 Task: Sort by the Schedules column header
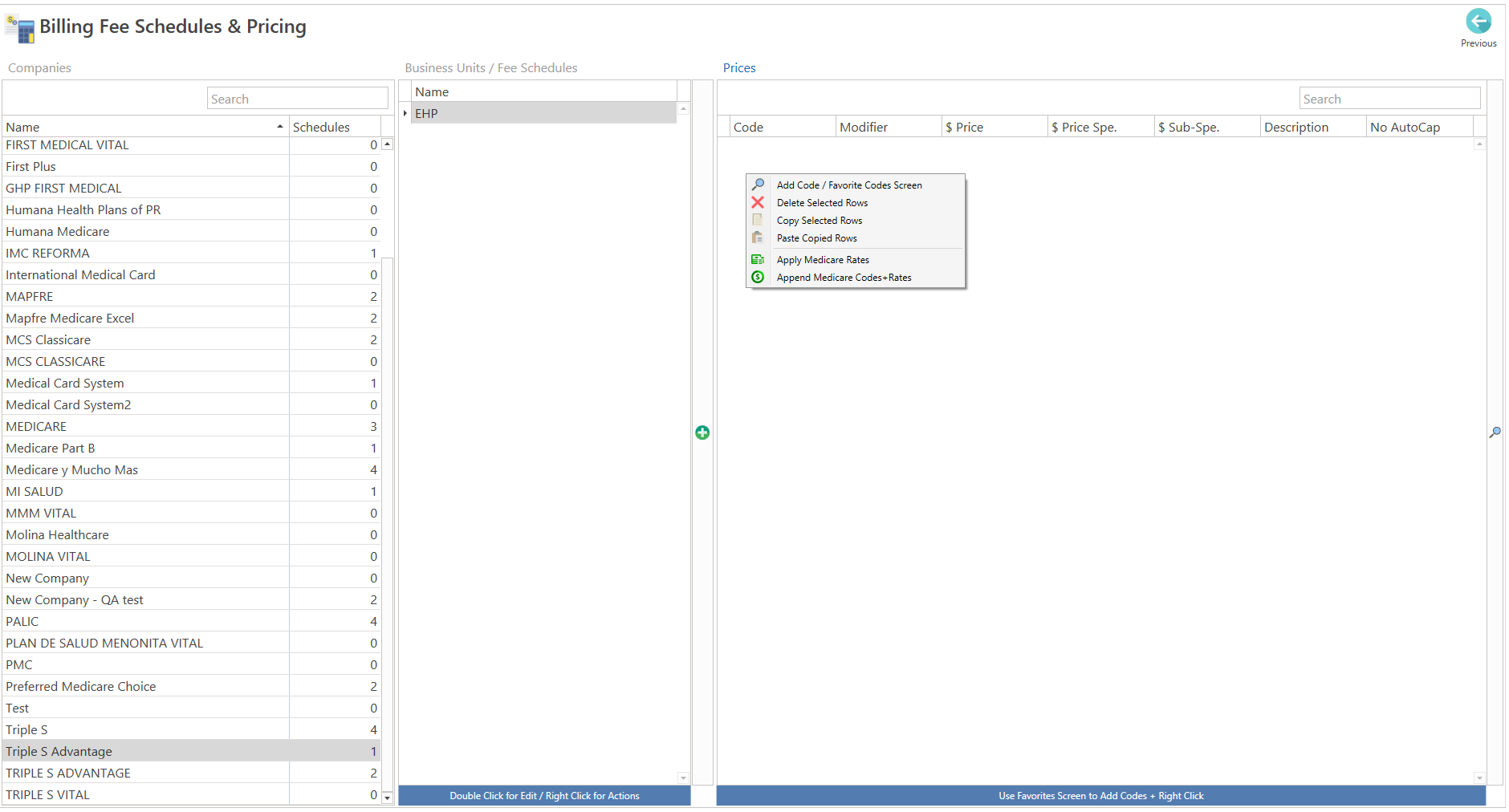(335, 127)
